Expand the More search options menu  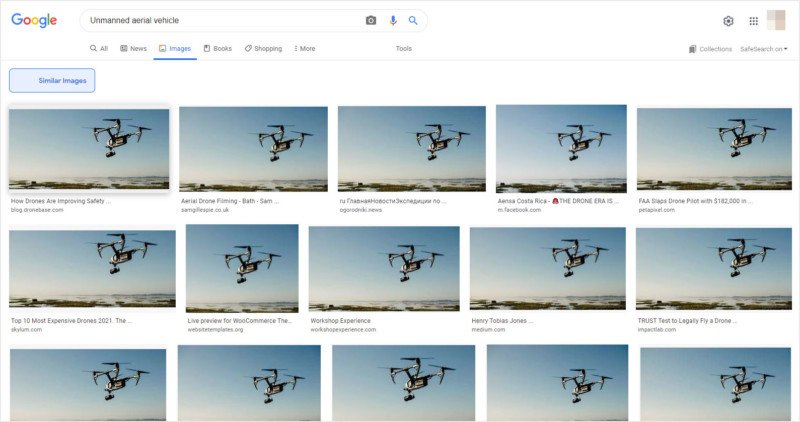[x=305, y=48]
